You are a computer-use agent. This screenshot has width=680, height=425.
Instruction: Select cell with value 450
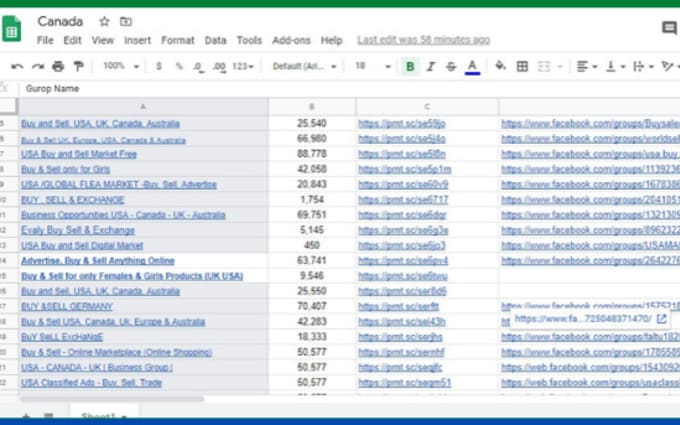pyautogui.click(x=312, y=245)
